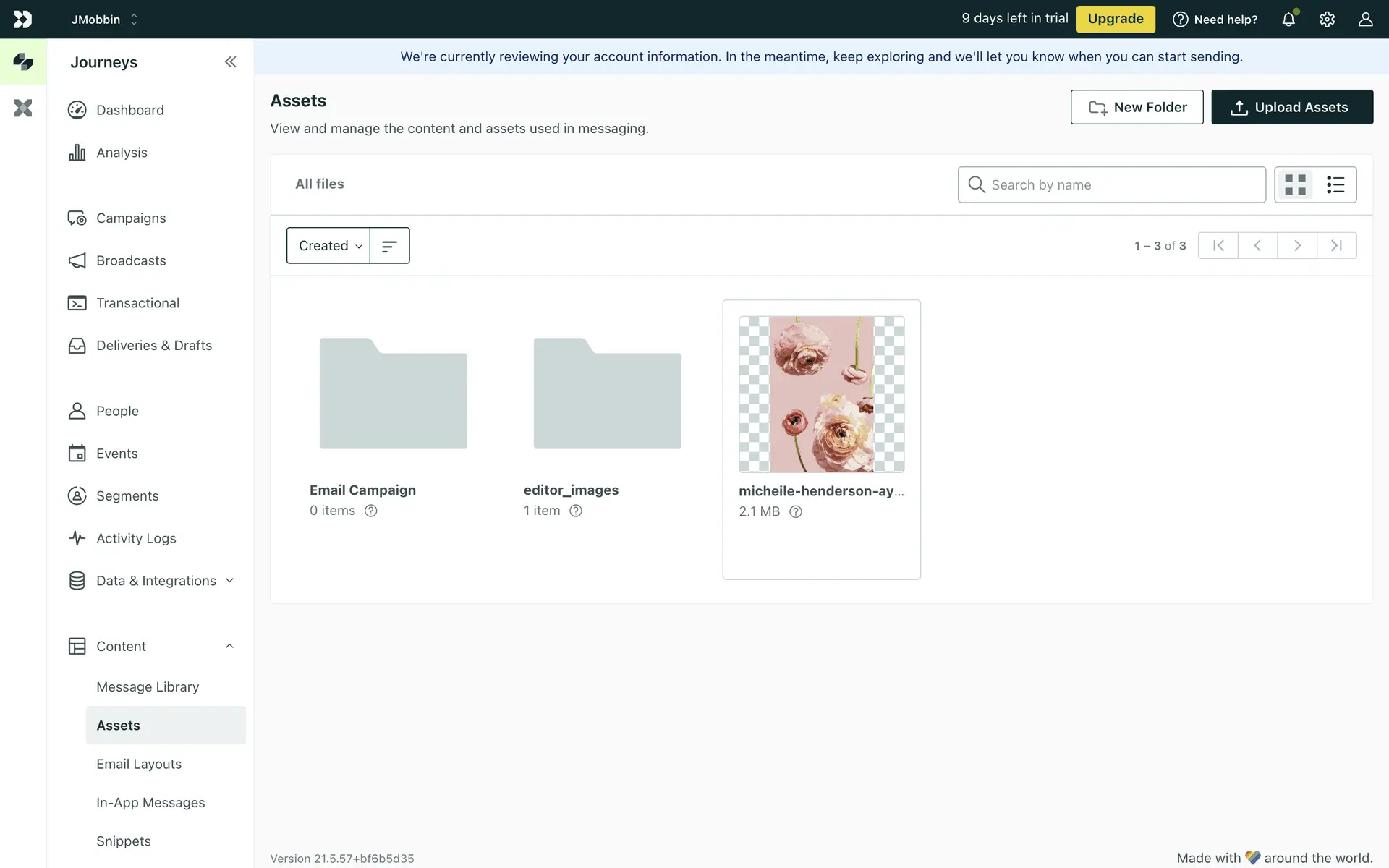Viewport: 1389px width, 868px height.
Task: Open settings gear in top bar
Action: click(1327, 20)
